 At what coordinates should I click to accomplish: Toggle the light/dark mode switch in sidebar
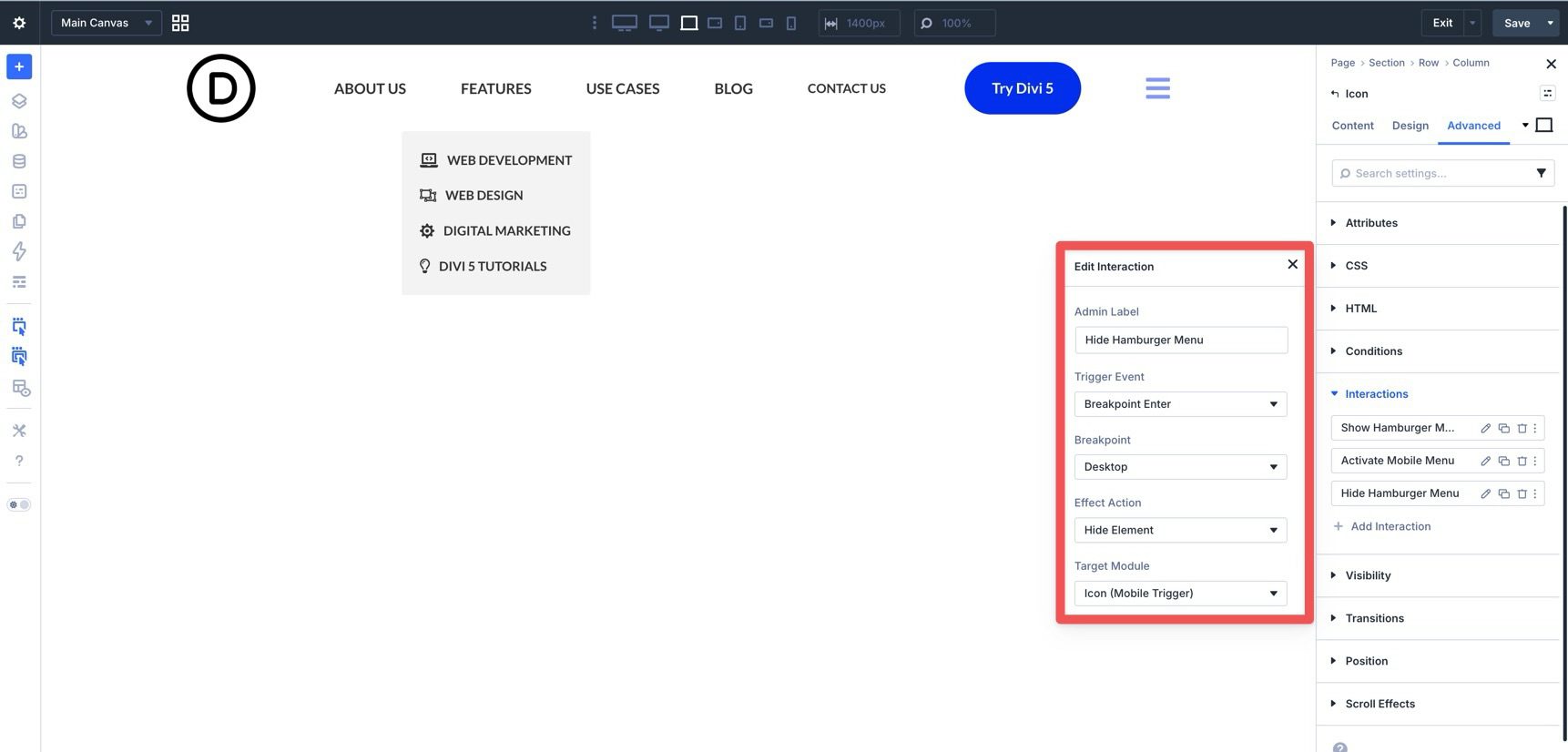click(x=19, y=504)
